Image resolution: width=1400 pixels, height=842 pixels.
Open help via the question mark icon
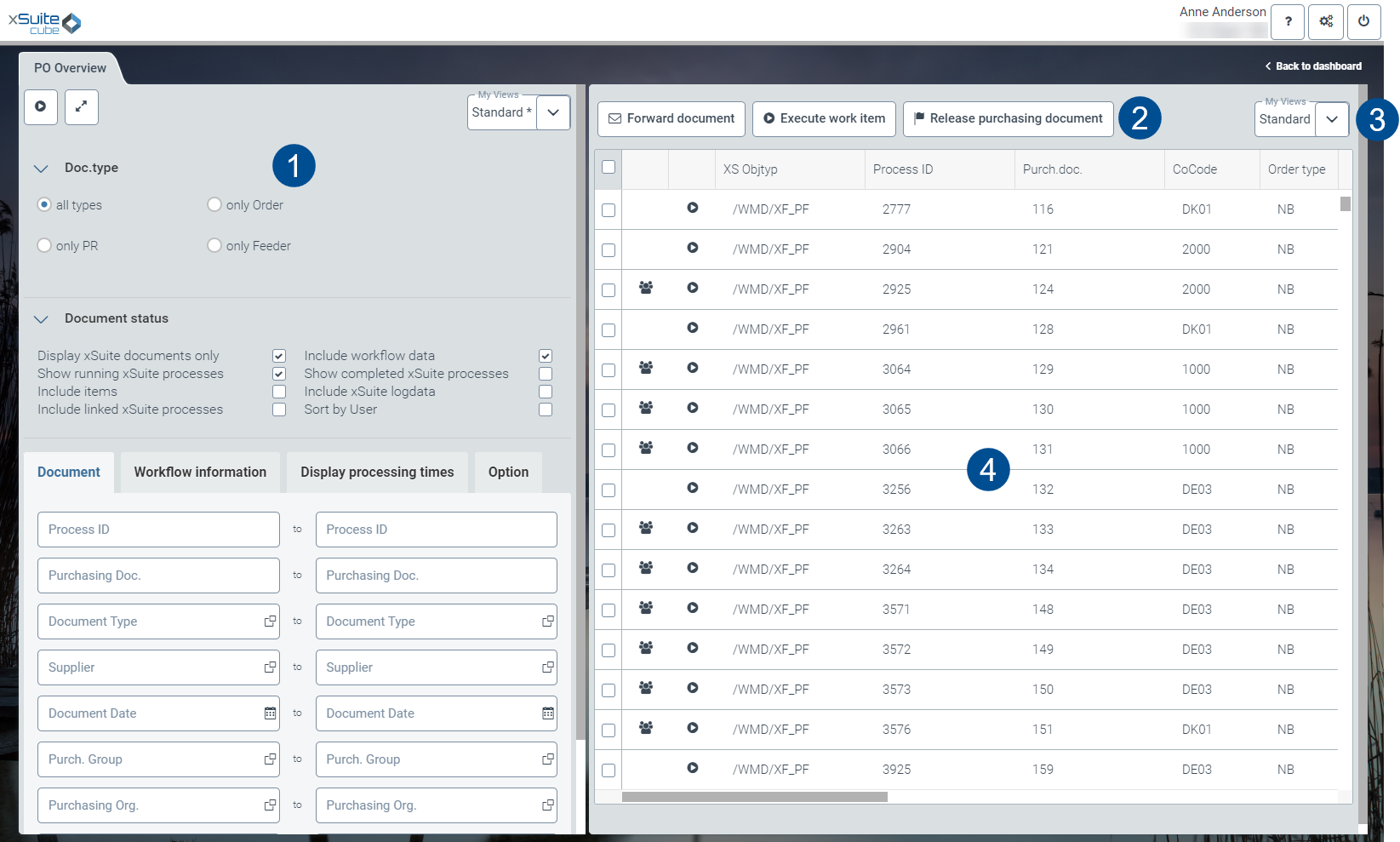point(1288,22)
